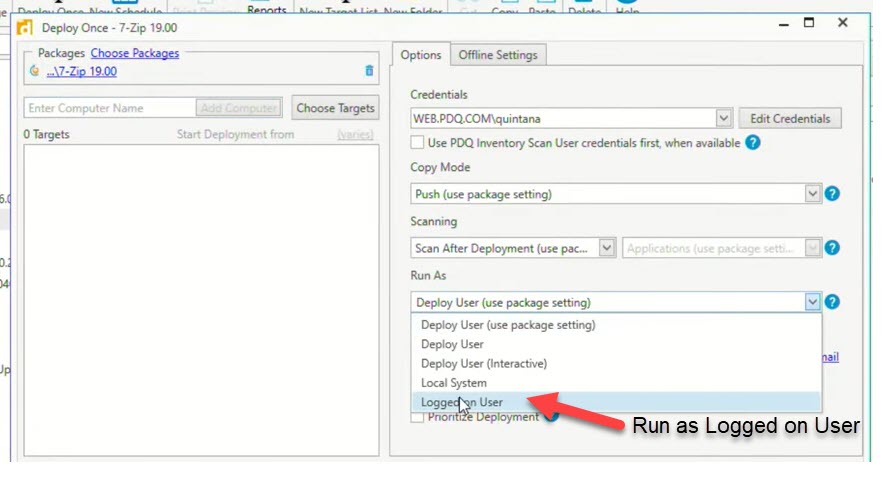The height and width of the screenshot is (490, 890).
Task: Enable Use PDQ Inventory Scan User credentials first
Action: (417, 143)
